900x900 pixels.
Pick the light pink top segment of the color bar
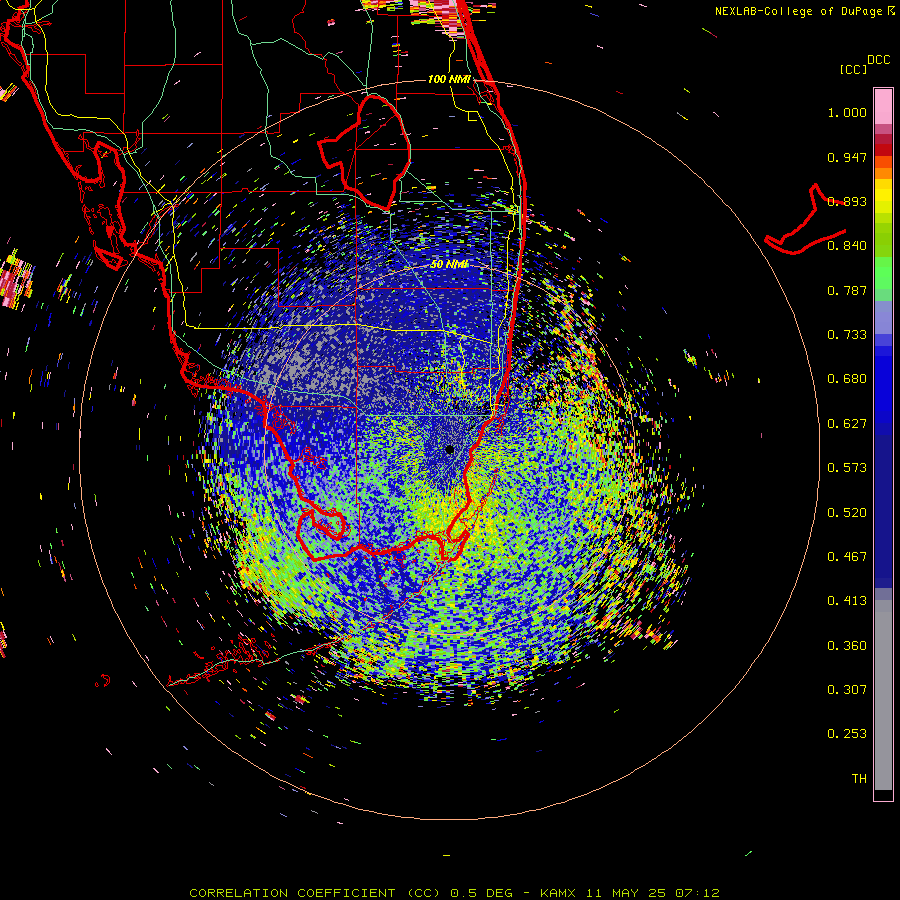click(883, 106)
